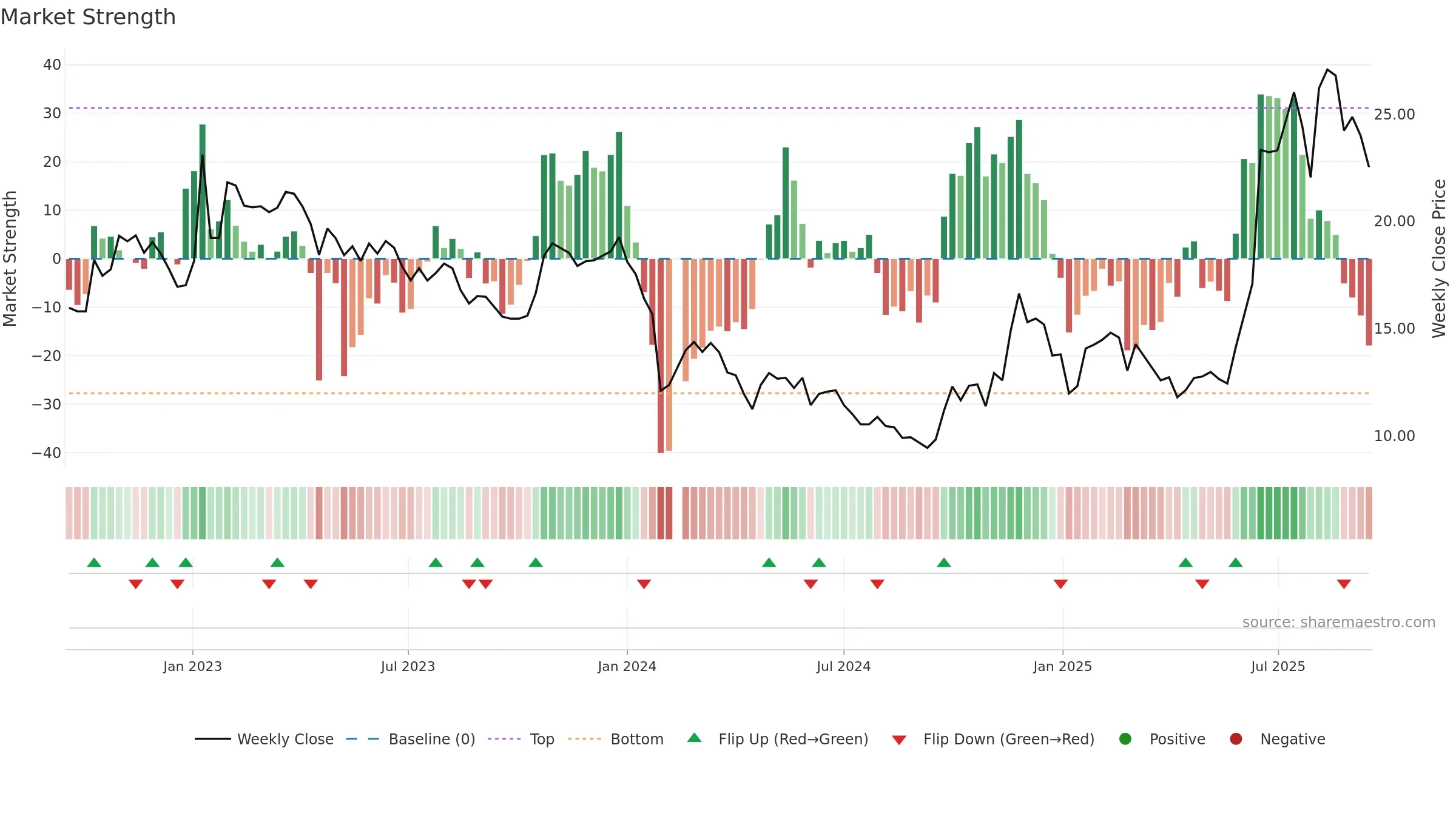
Task: Click the flip-down marker just after Jan 2024
Action: point(644,584)
